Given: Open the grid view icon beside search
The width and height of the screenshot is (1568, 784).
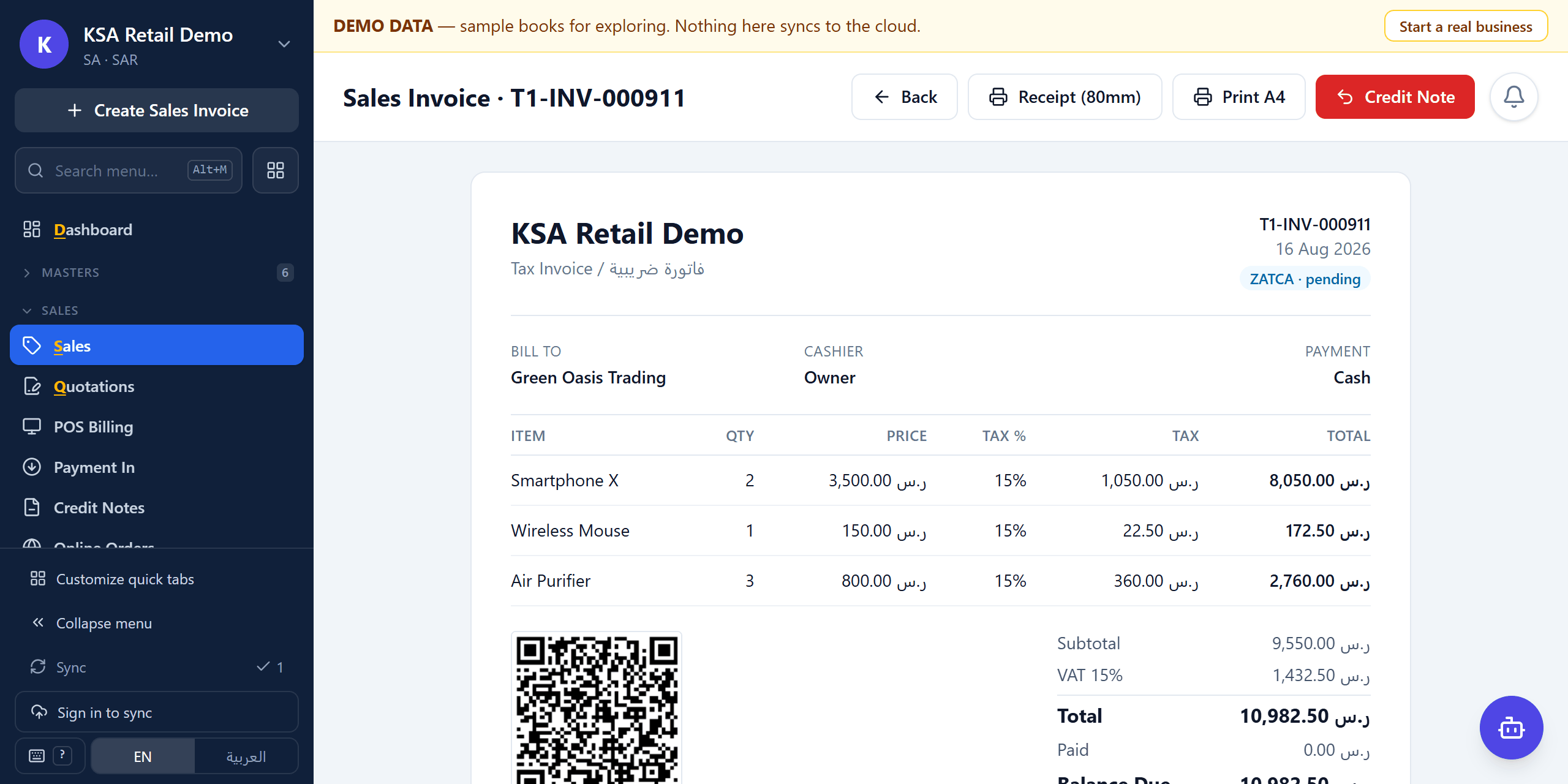Looking at the screenshot, I should coord(276,170).
